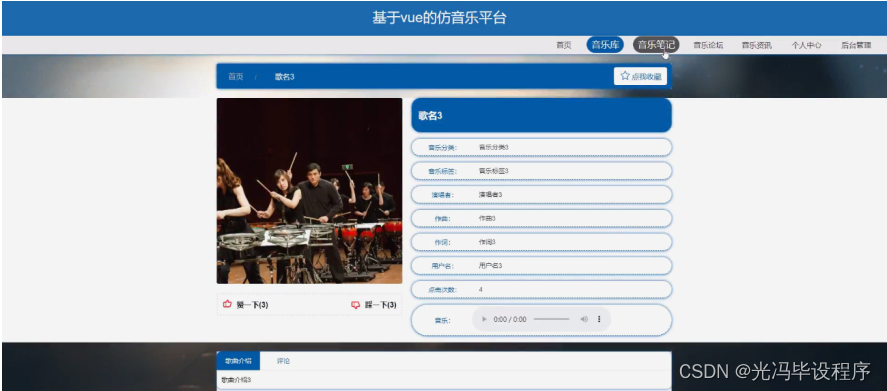The height and width of the screenshot is (391, 887).
Task: Click the 作词3 value text
Action: pyautogui.click(x=487, y=242)
